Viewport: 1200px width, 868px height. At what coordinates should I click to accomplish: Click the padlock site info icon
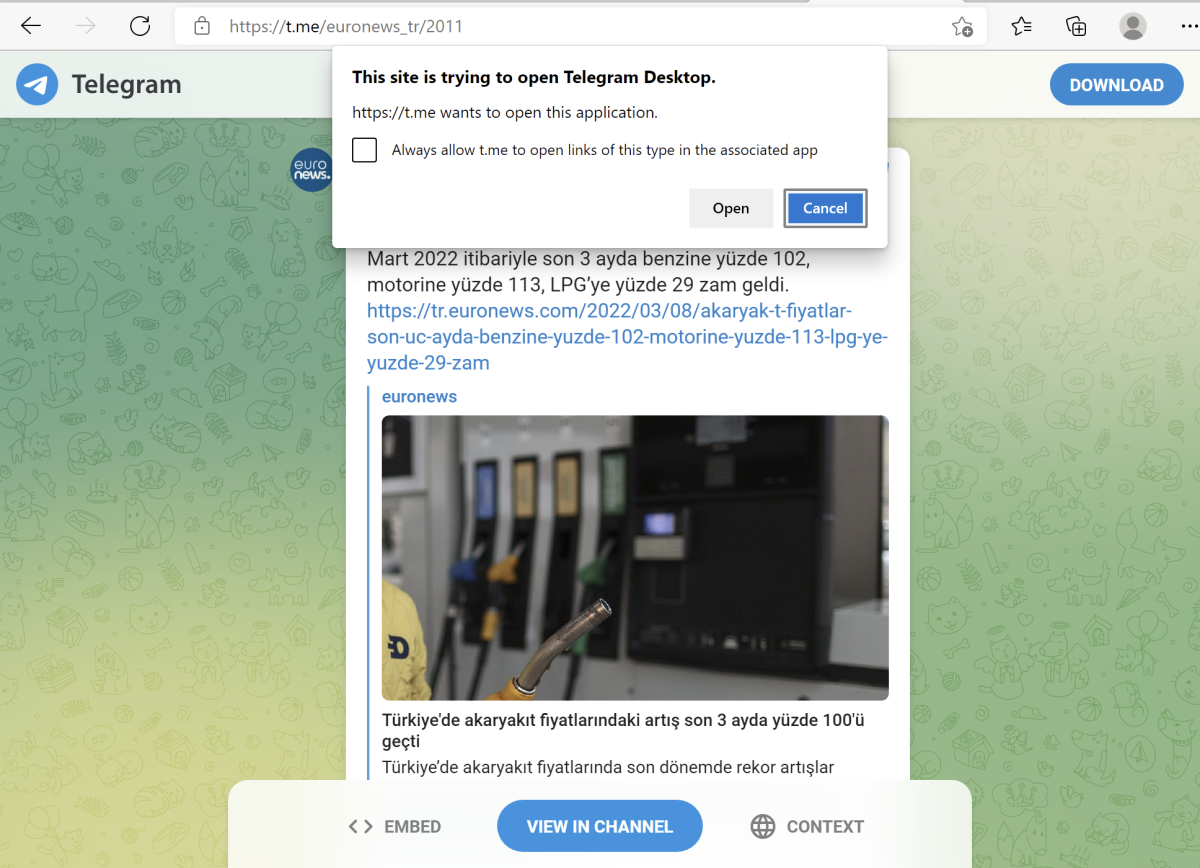pos(202,27)
